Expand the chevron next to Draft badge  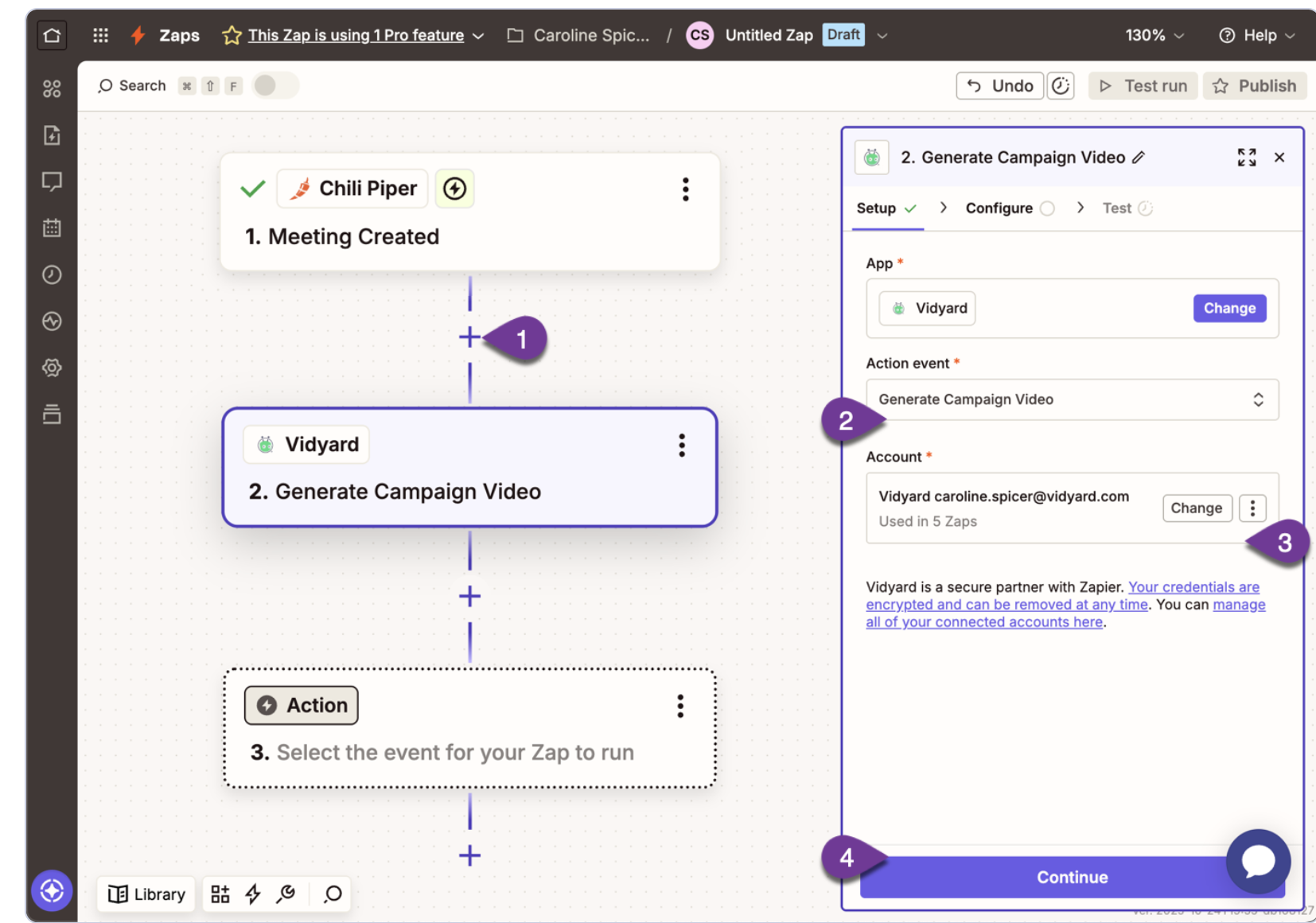click(x=882, y=36)
